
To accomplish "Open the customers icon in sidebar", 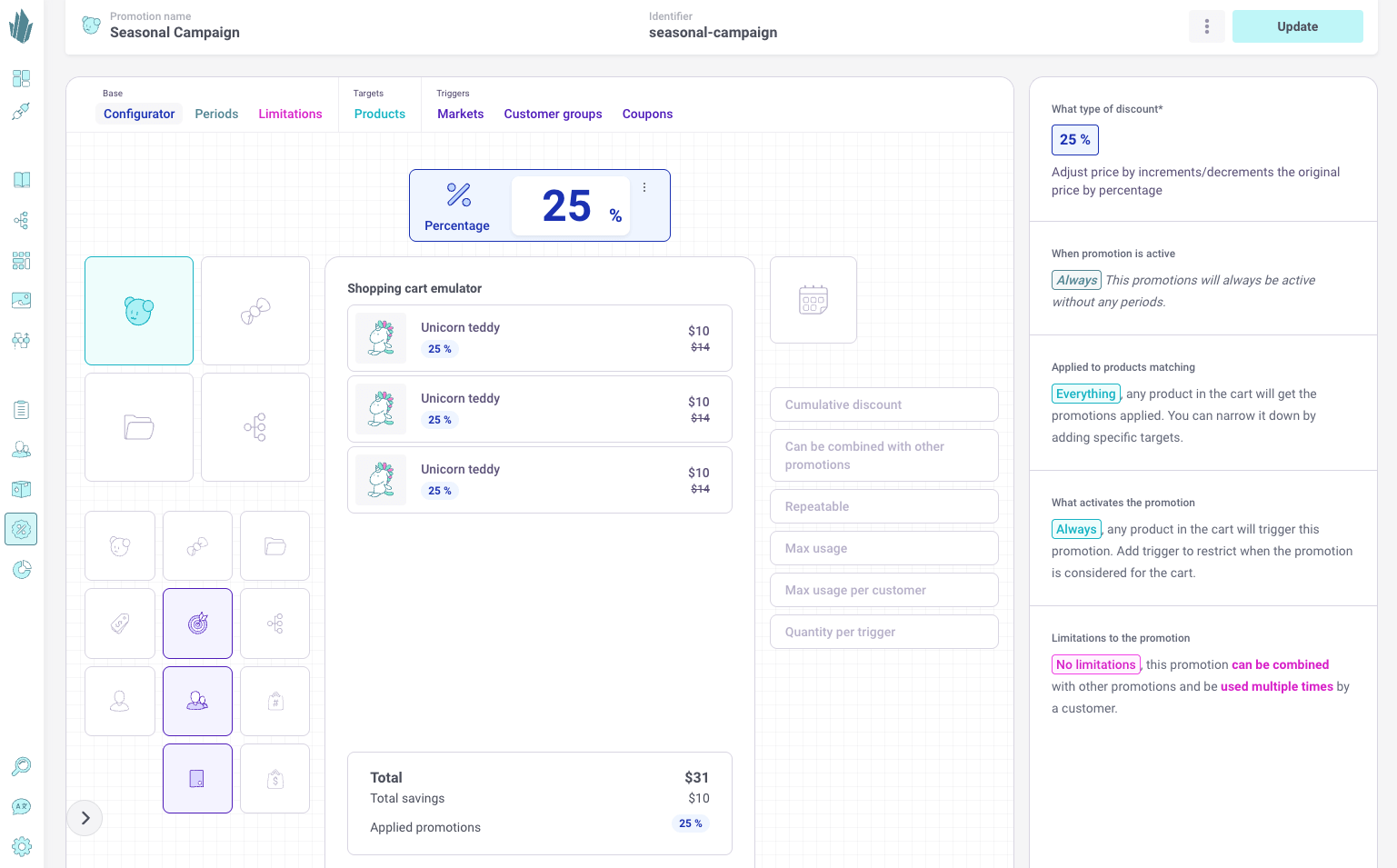I will [22, 450].
